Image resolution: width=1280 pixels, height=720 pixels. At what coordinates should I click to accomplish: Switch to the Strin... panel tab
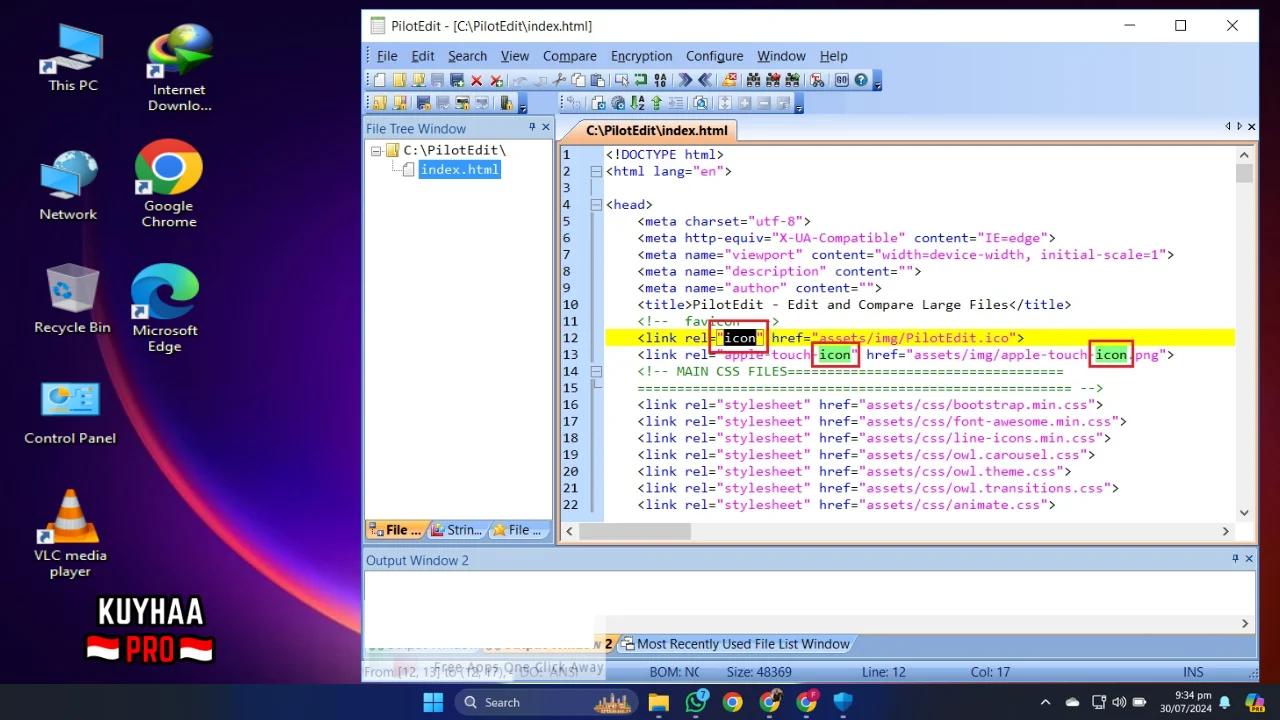(456, 530)
